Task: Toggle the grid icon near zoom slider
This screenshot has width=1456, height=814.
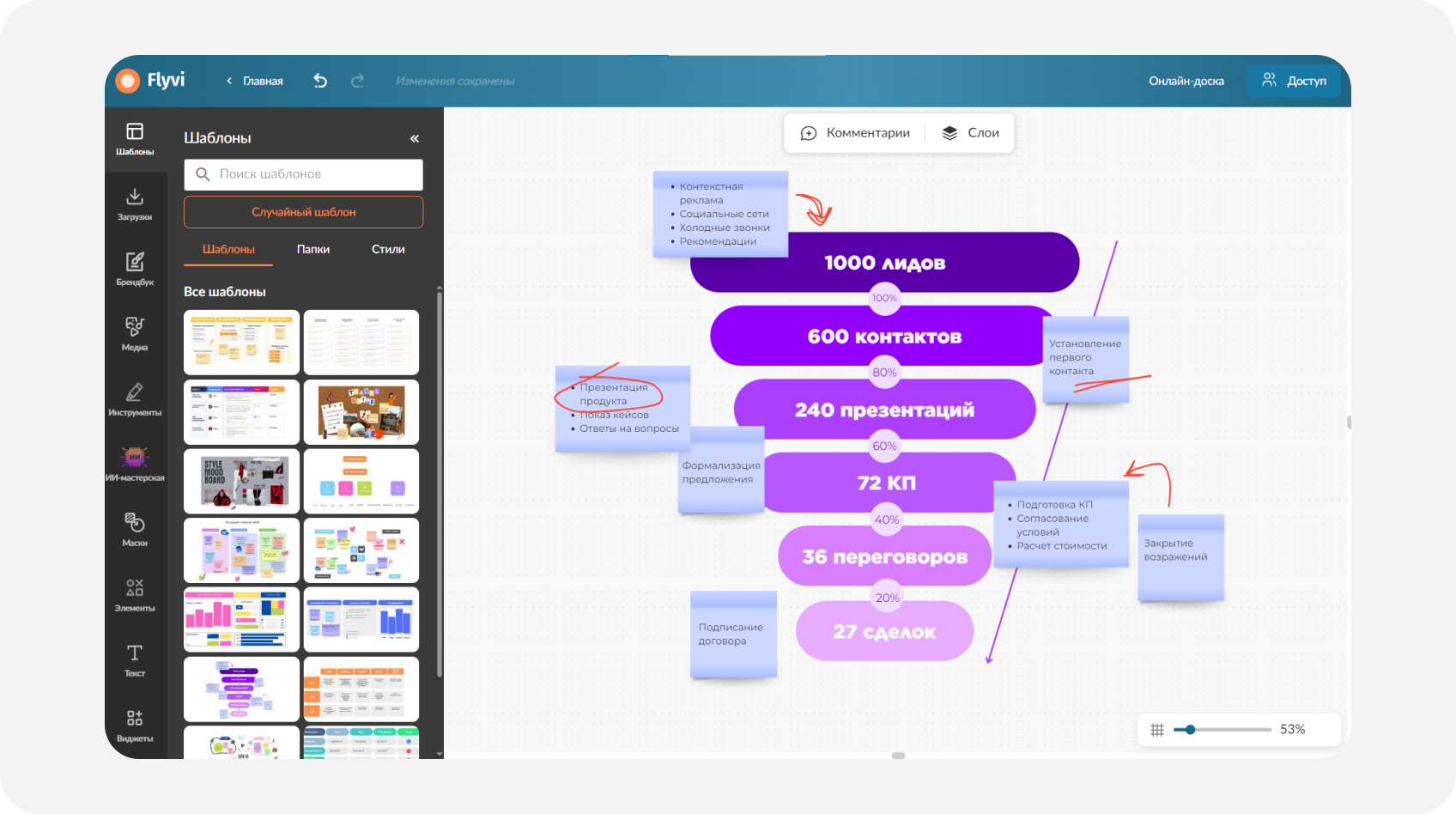Action: point(1157,730)
